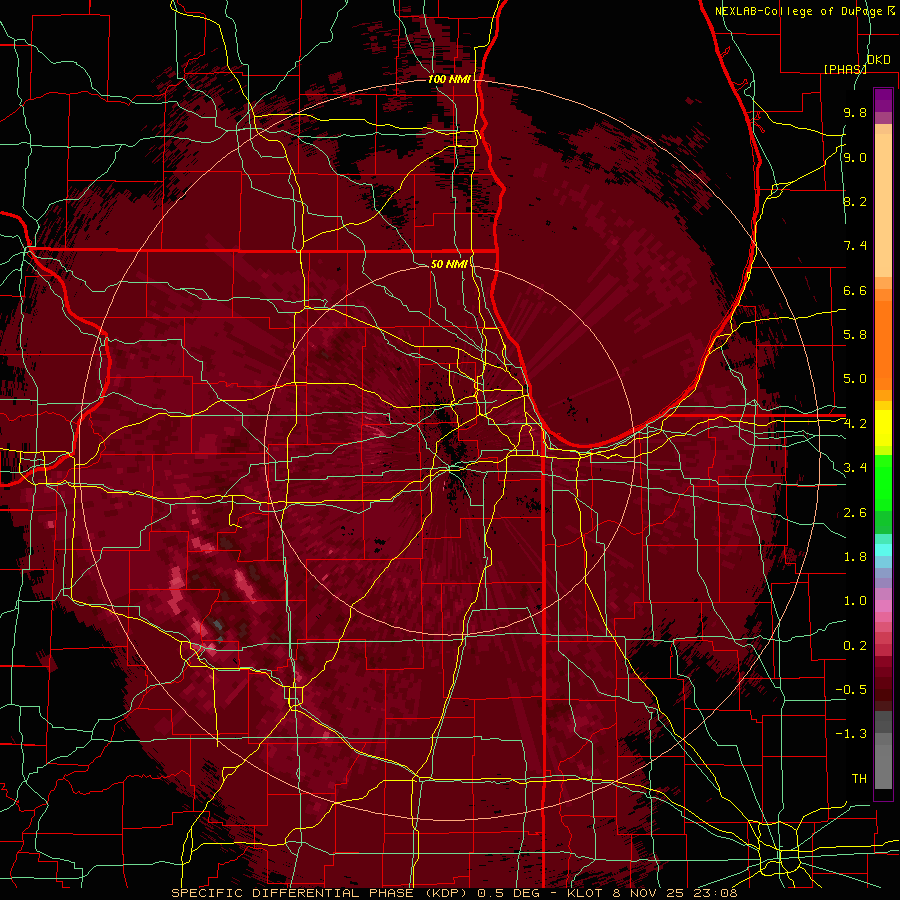Click the 50 NMI range ring label

click(449, 265)
